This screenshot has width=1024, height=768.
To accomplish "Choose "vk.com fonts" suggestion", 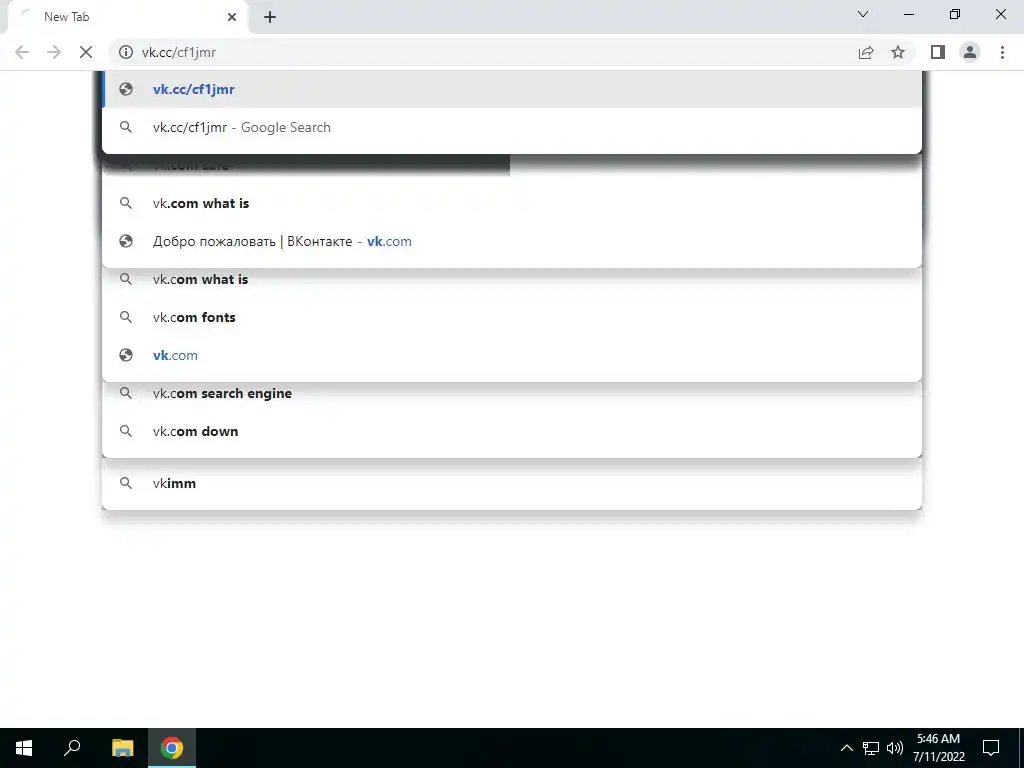I will 512,317.
